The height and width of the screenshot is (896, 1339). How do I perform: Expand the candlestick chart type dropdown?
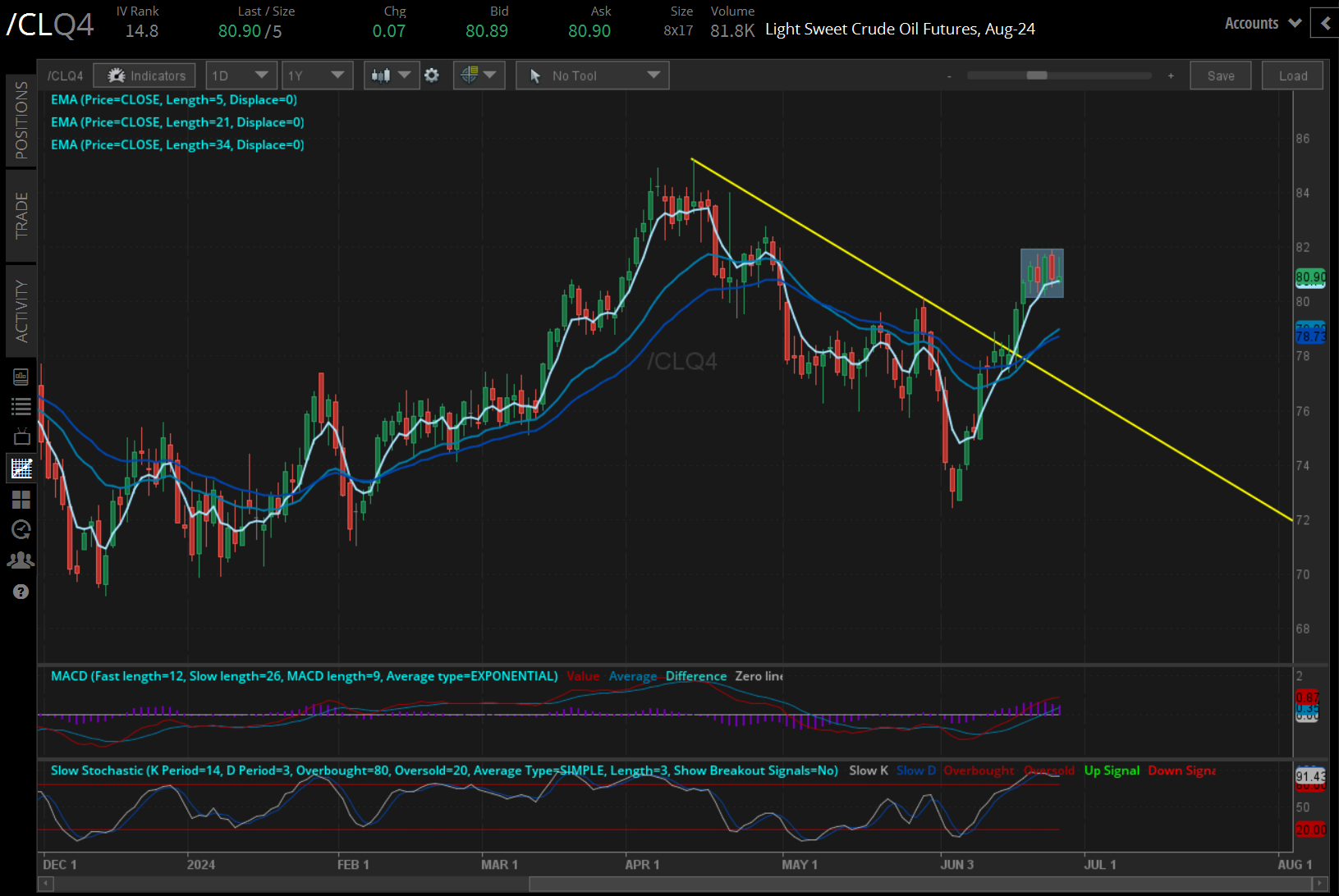[x=391, y=75]
